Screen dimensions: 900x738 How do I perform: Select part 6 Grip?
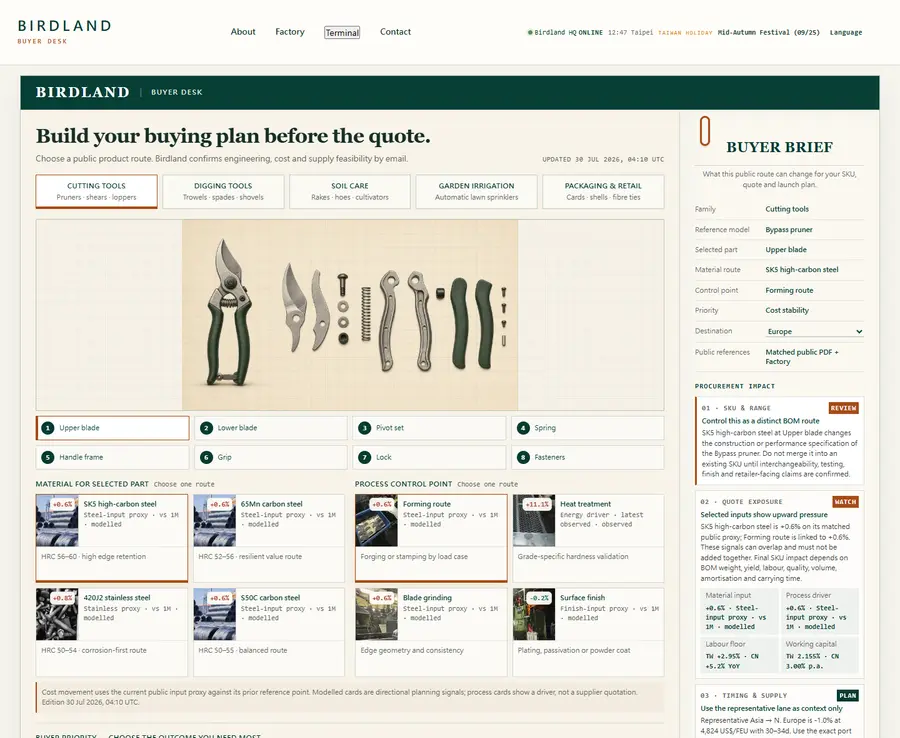click(x=271, y=457)
